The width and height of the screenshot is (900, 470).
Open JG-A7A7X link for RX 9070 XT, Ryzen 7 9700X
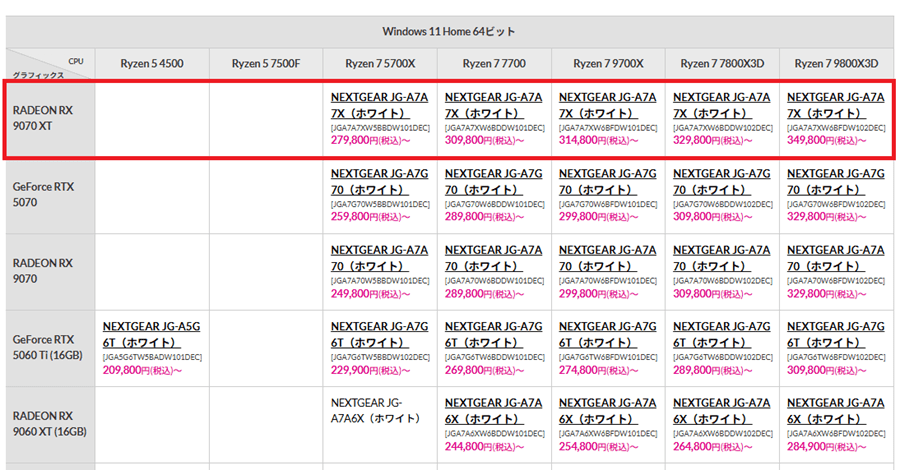point(607,106)
